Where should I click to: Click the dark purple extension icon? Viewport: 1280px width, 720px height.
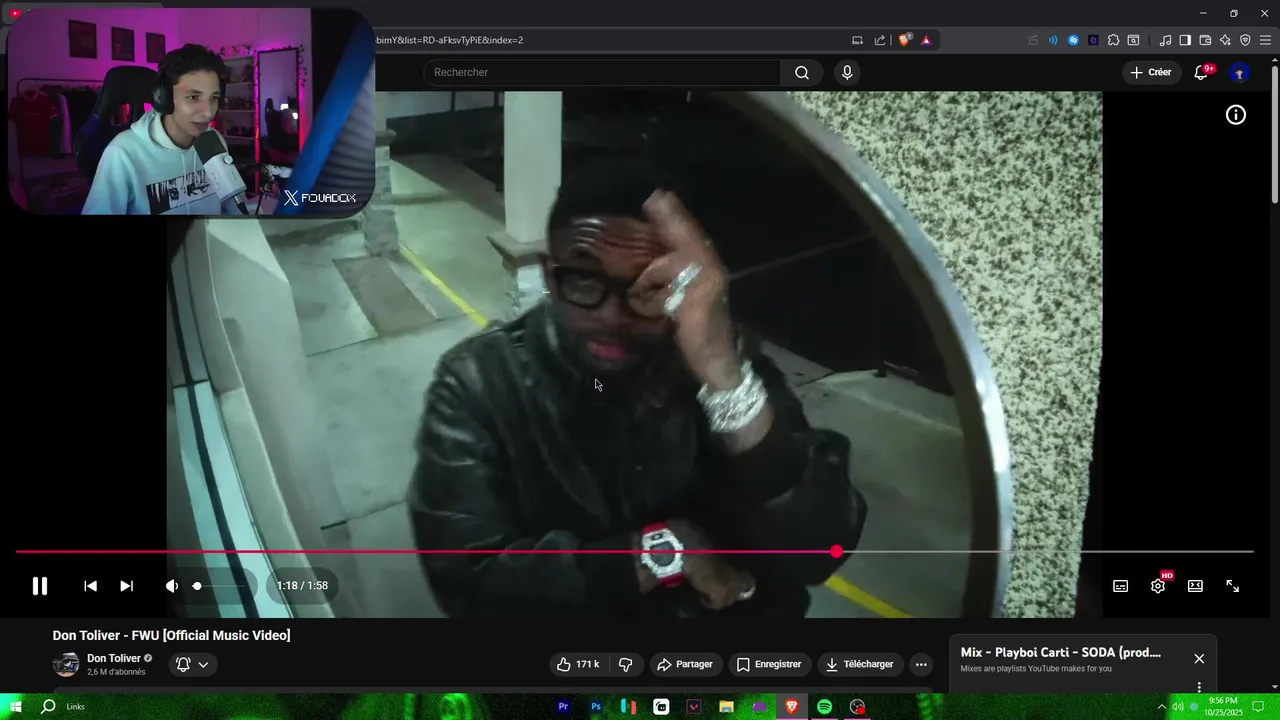coord(1093,40)
